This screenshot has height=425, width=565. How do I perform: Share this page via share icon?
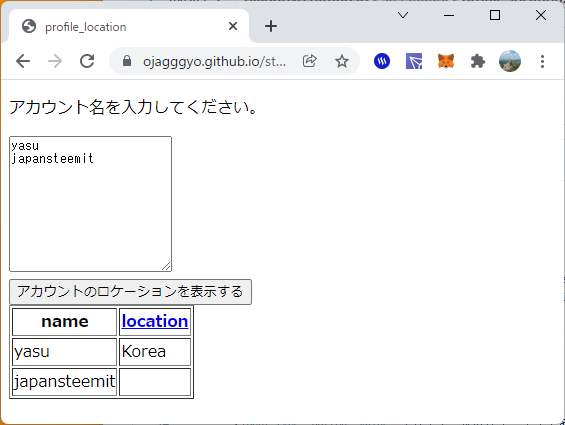pyautogui.click(x=310, y=61)
